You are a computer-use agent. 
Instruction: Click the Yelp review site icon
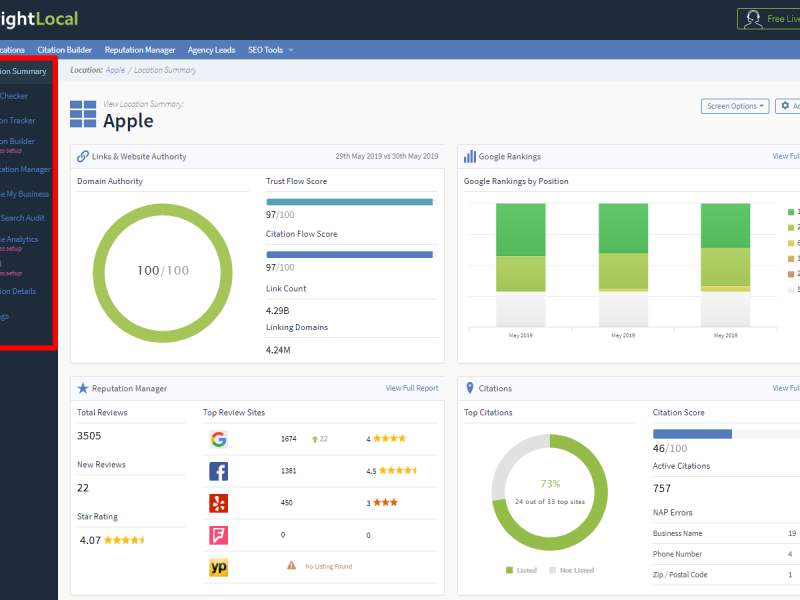pyautogui.click(x=219, y=503)
